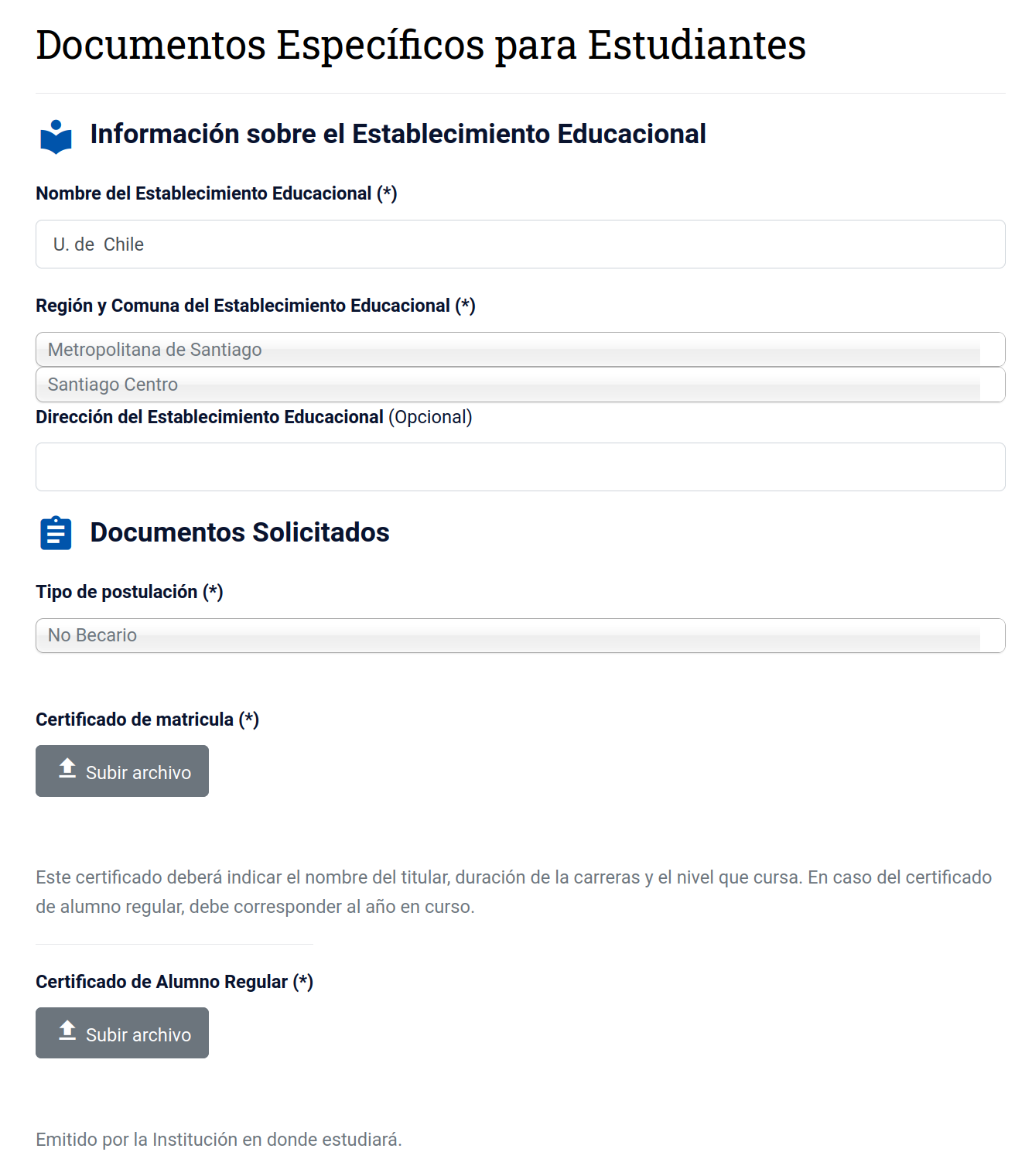This screenshot has width=1032, height=1176.
Task: Click the Documentos Solicitados heading text
Action: (x=240, y=532)
